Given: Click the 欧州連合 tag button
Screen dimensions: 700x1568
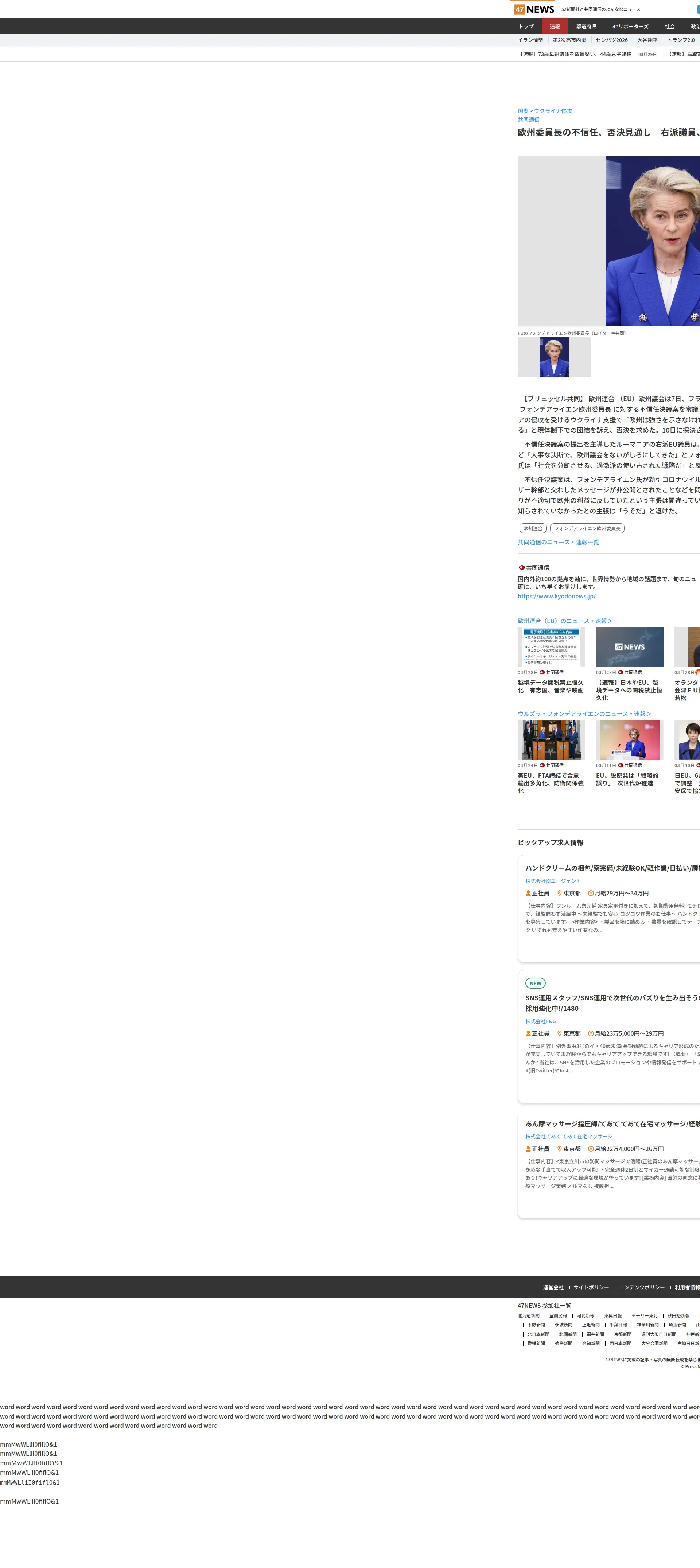Looking at the screenshot, I should 532,528.
